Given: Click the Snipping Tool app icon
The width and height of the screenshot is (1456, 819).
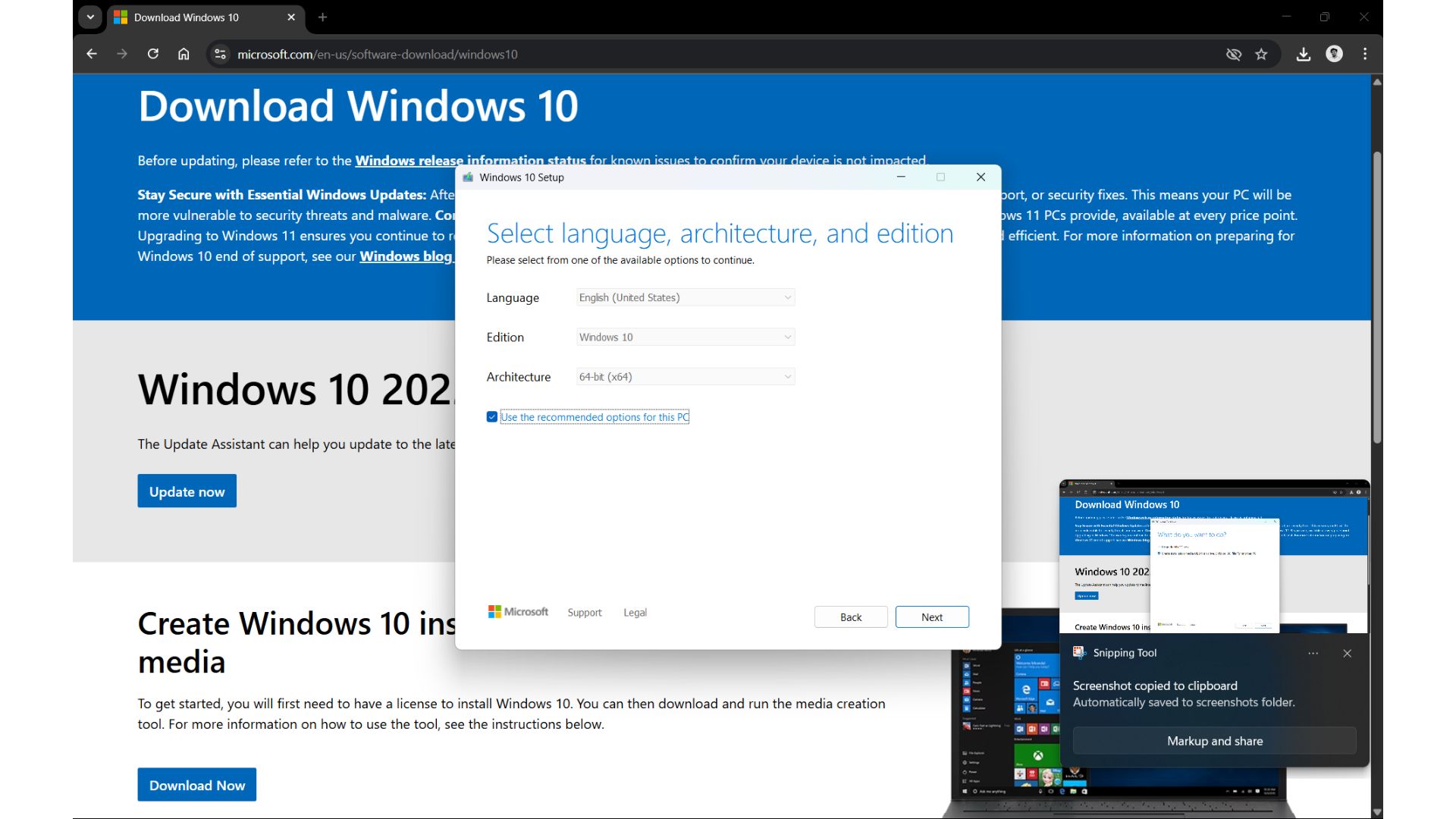Looking at the screenshot, I should coord(1079,652).
